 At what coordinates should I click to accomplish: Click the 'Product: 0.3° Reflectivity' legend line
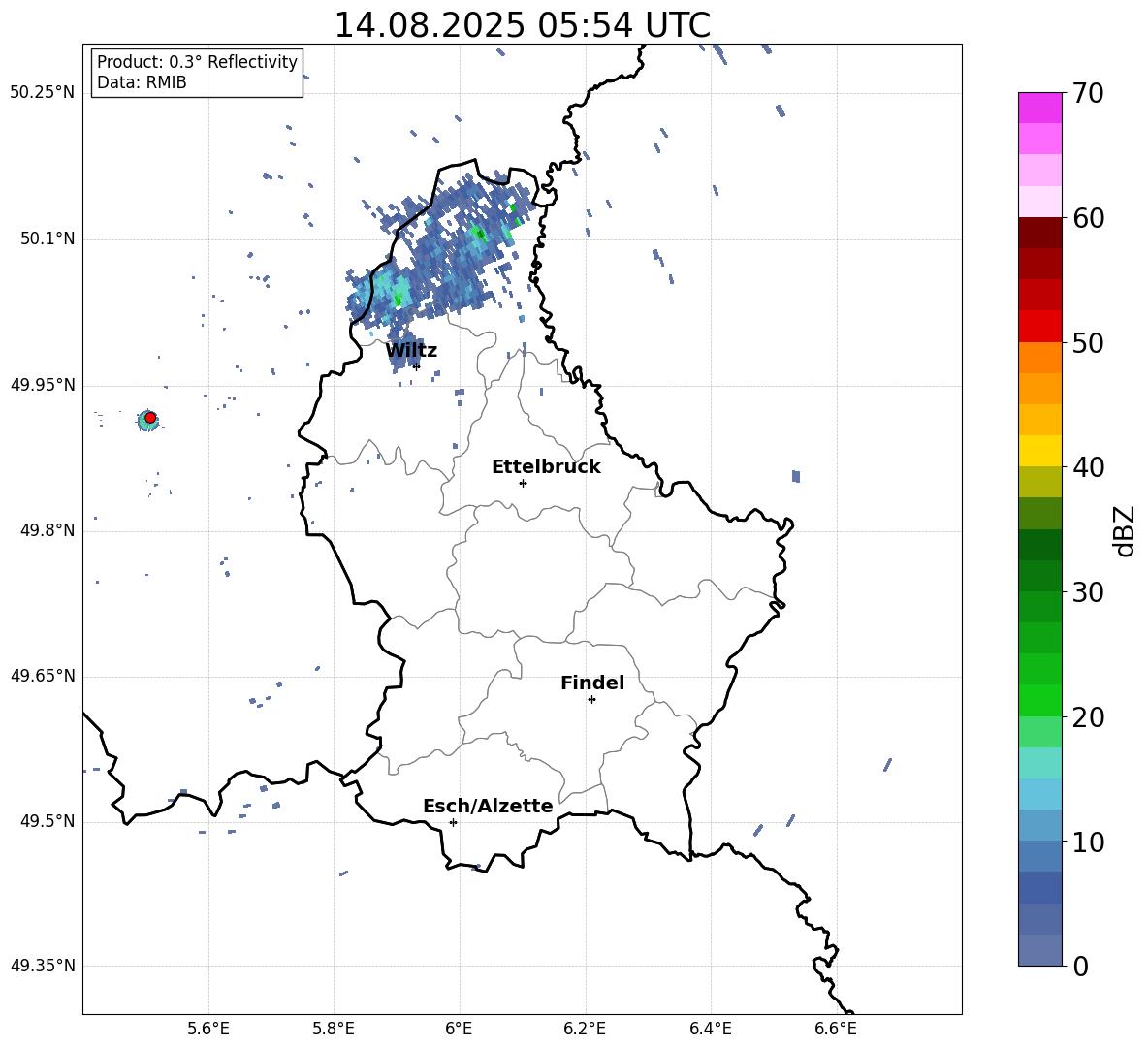pyautogui.click(x=197, y=62)
